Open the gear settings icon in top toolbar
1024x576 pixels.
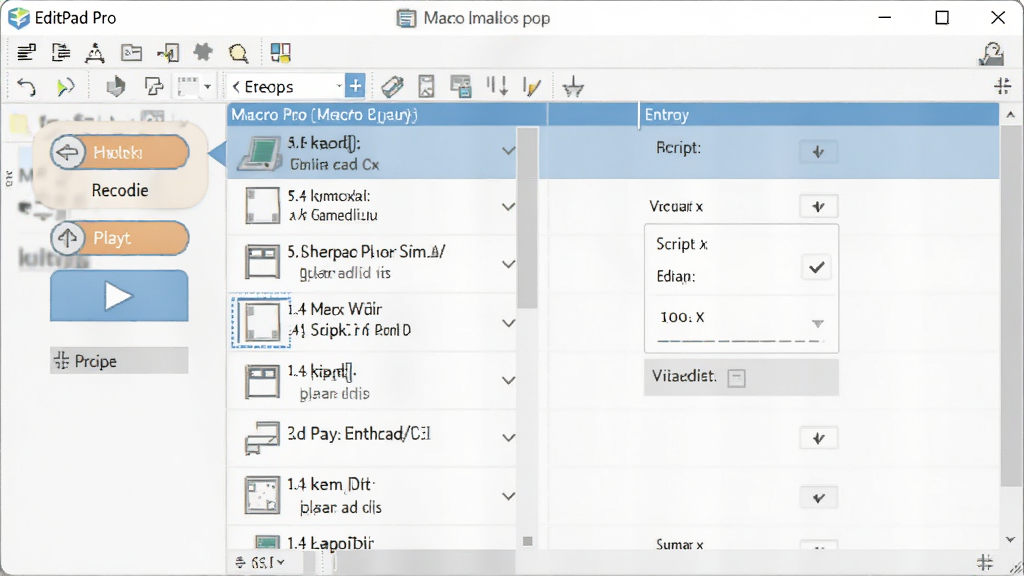(x=203, y=52)
